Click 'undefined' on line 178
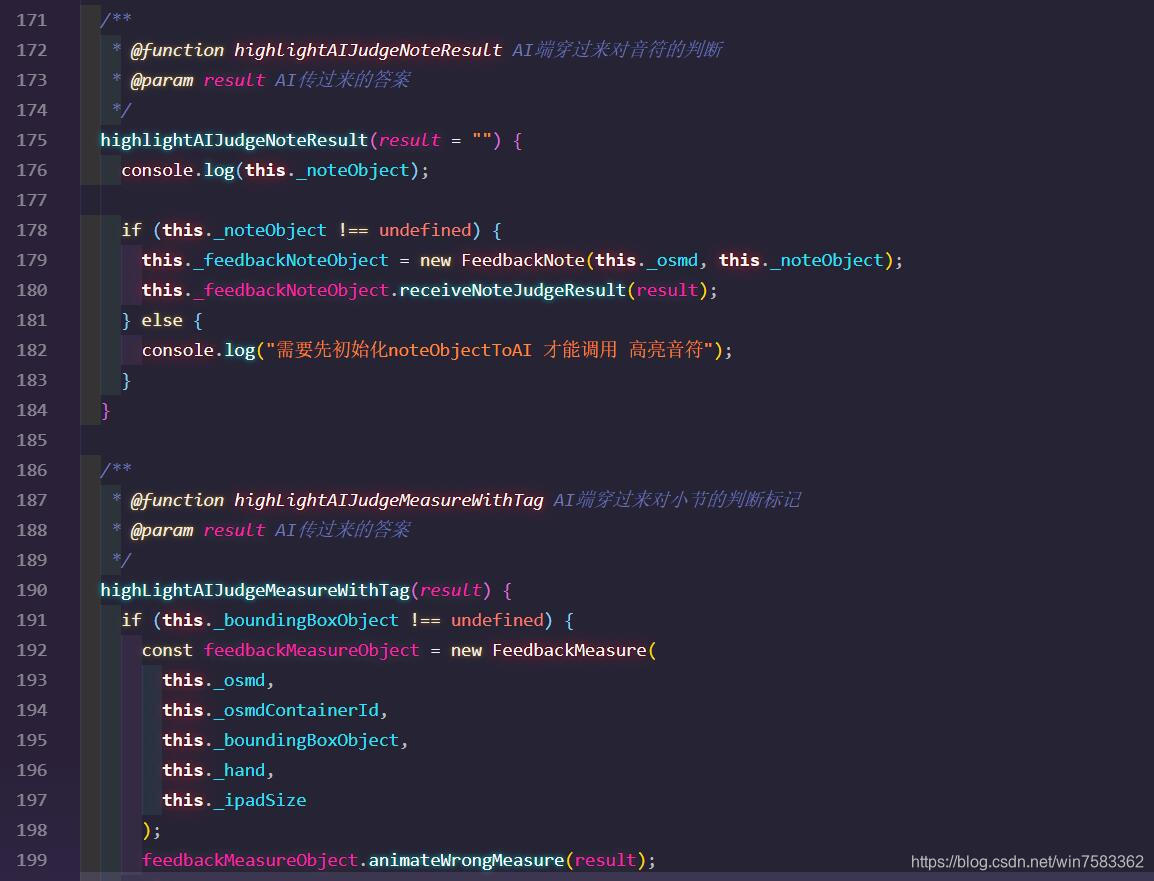The width and height of the screenshot is (1154, 881). [425, 230]
